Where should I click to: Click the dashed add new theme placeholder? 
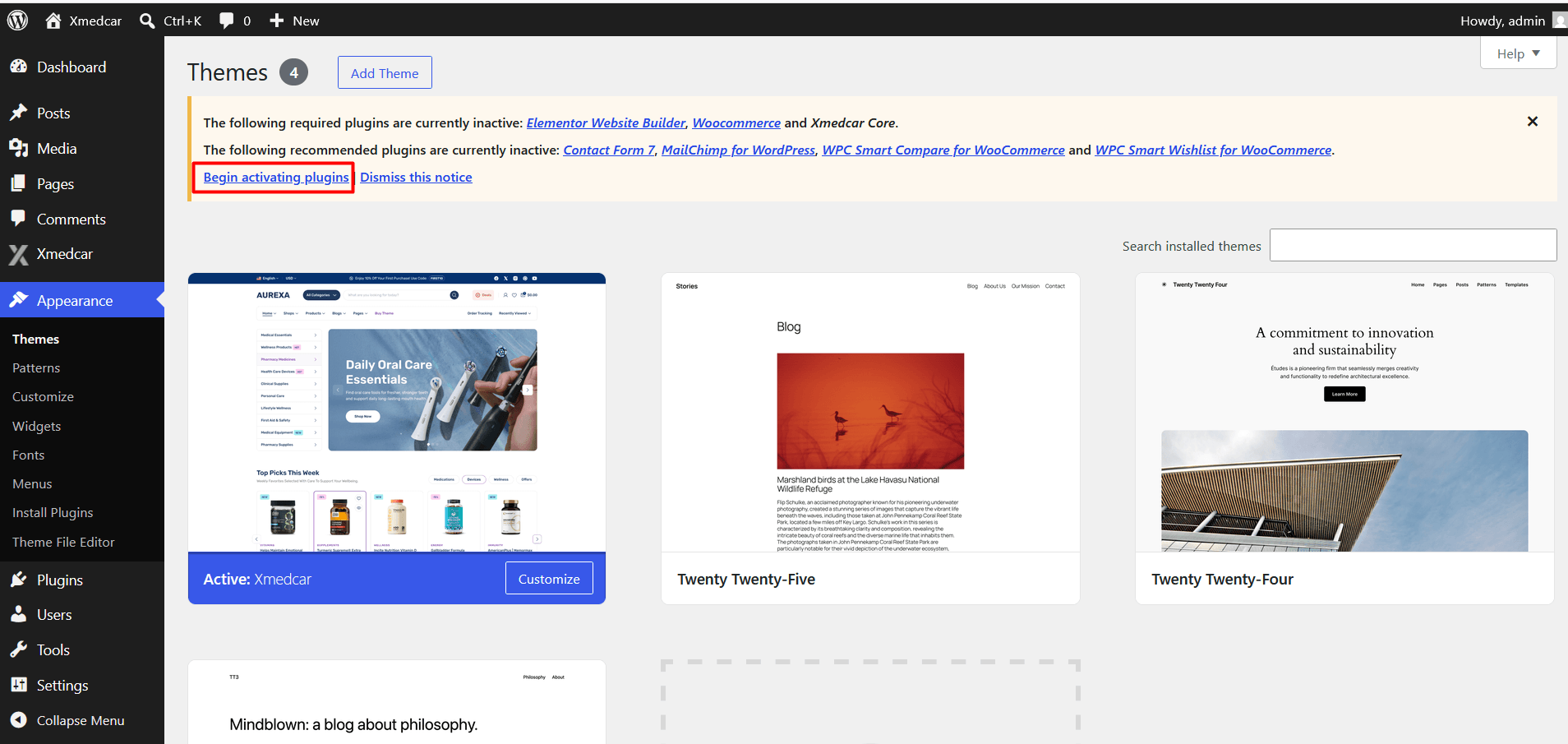click(x=870, y=702)
